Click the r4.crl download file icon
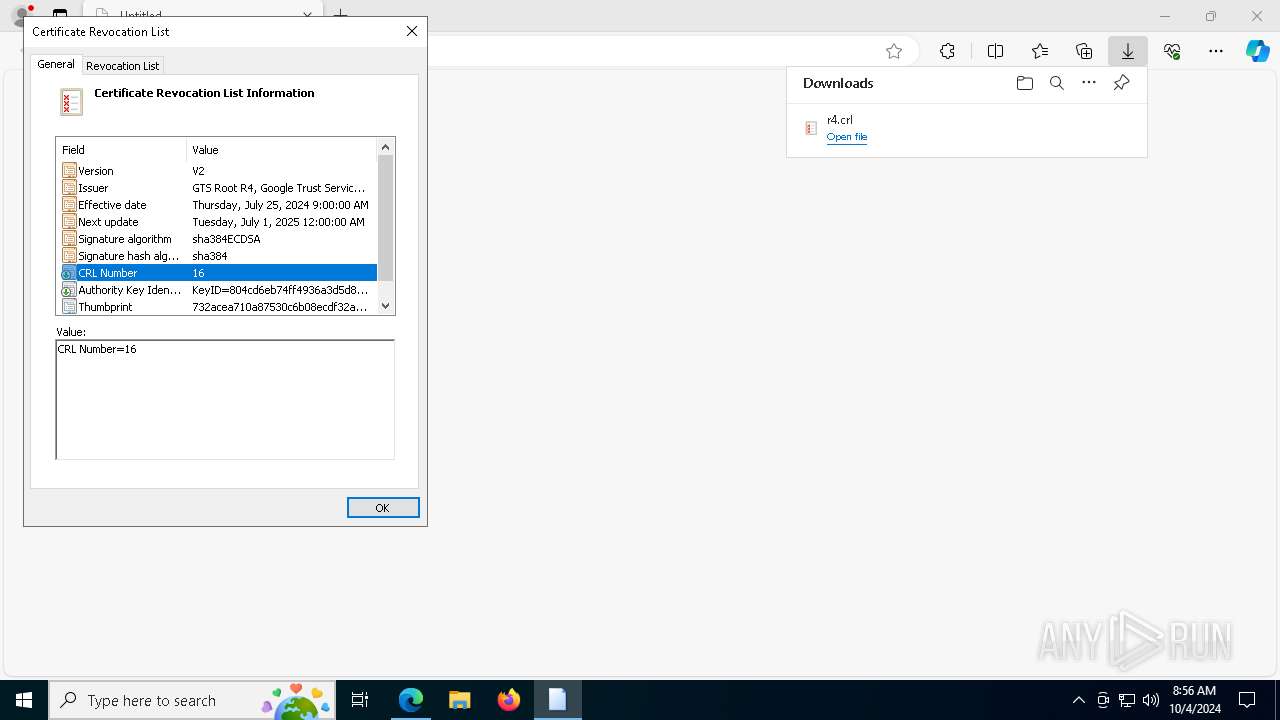This screenshot has width=1280, height=720. (811, 128)
